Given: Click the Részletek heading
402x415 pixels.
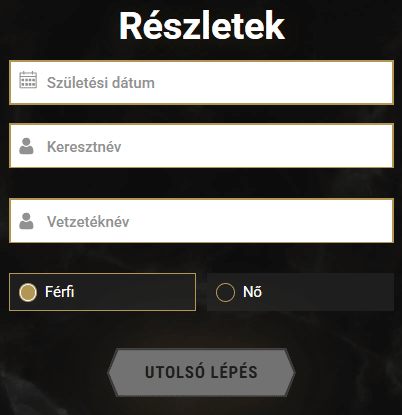Looking at the screenshot, I should [x=202, y=26].
